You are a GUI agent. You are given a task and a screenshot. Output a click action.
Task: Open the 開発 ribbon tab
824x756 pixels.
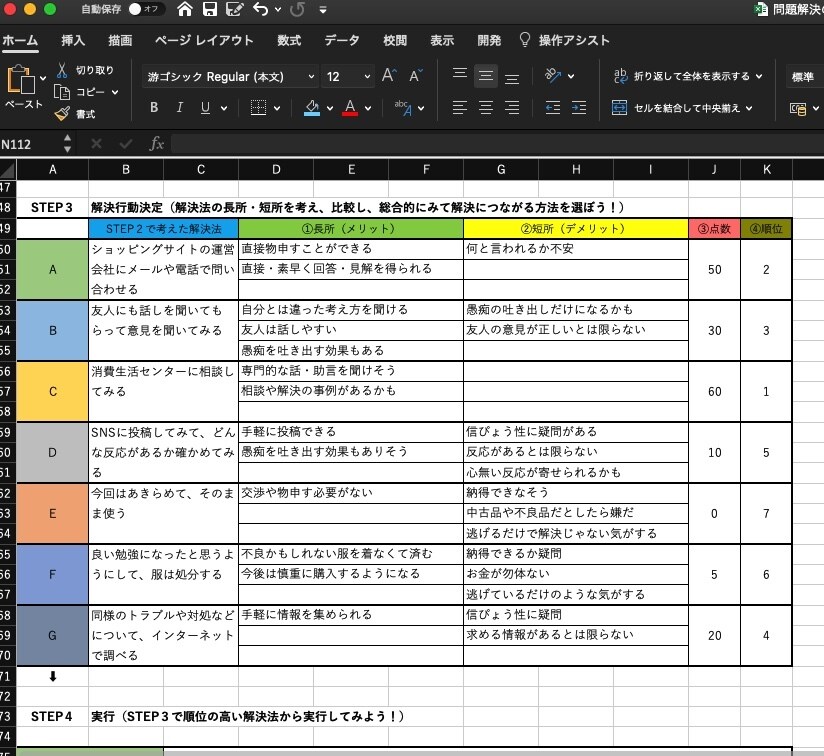coord(489,40)
